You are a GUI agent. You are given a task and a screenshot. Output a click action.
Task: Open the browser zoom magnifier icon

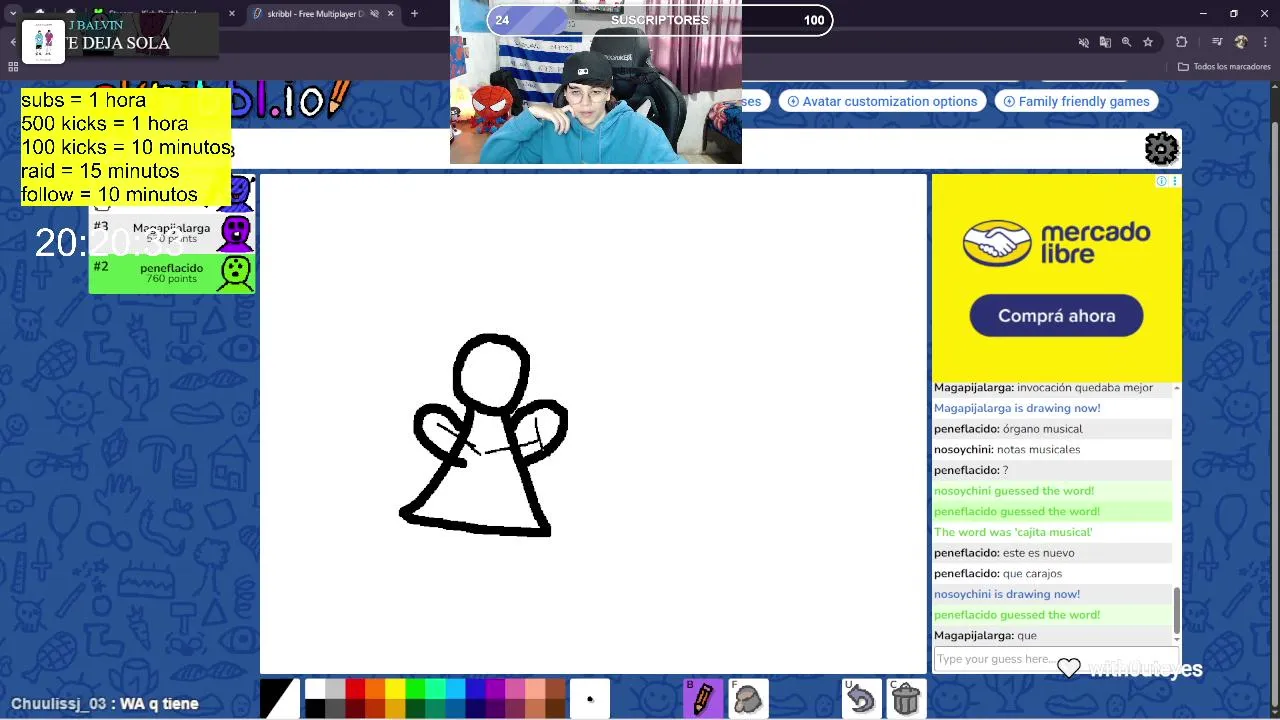(x=1127, y=42)
